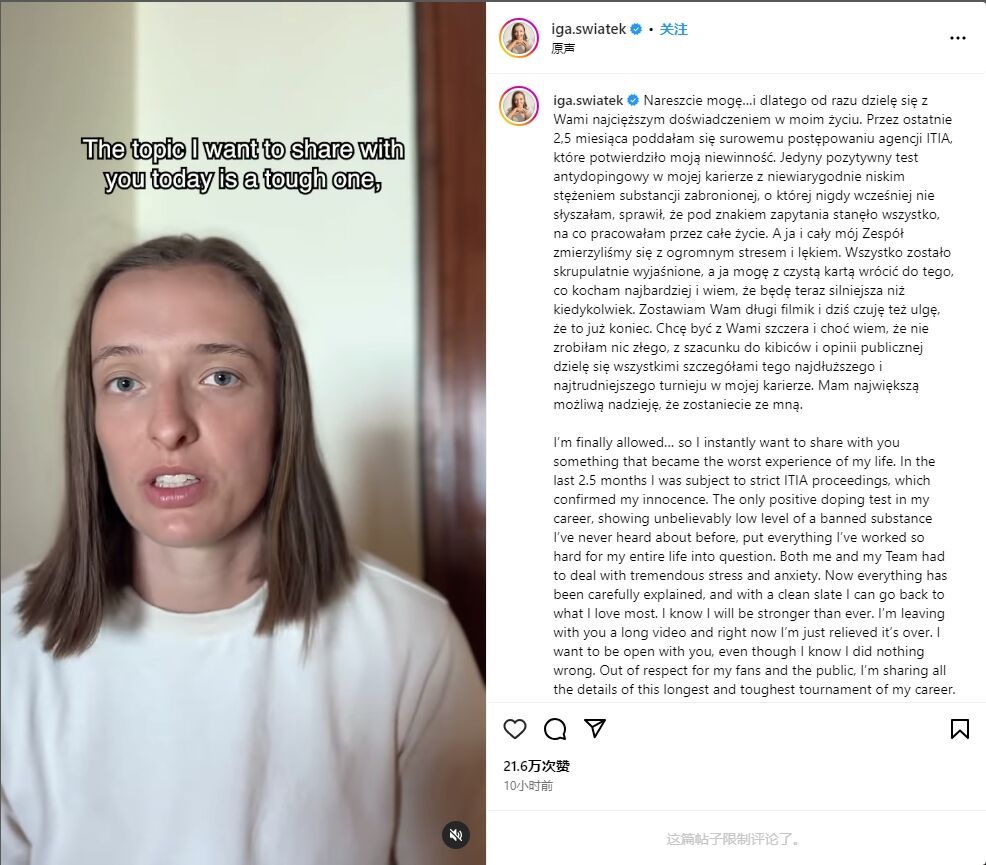Screen dimensions: 986x865
Task: Save post with bookmark icon
Action: click(x=959, y=729)
